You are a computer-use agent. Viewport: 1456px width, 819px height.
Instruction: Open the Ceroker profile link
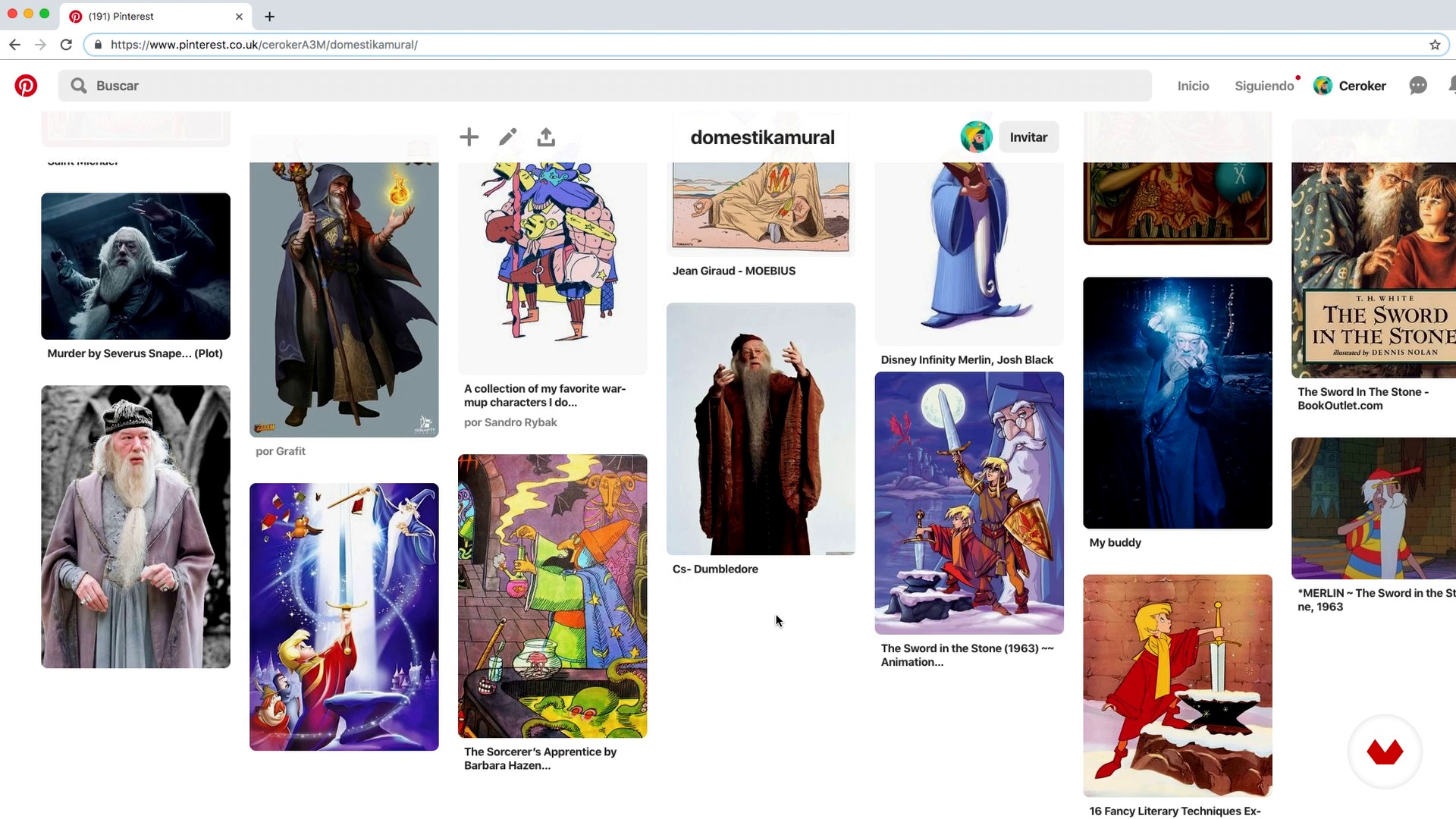point(1361,86)
